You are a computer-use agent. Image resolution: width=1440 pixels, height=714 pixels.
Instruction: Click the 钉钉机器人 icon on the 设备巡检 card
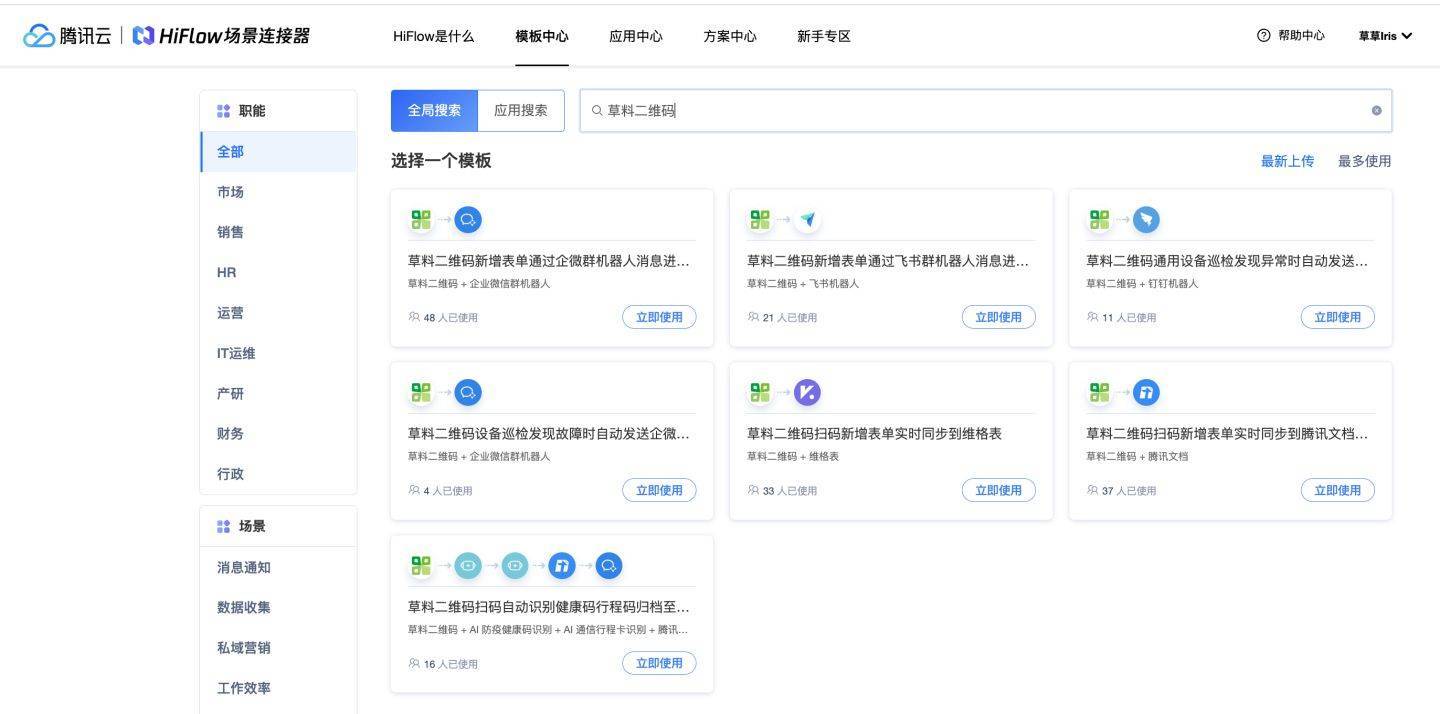tap(1146, 219)
